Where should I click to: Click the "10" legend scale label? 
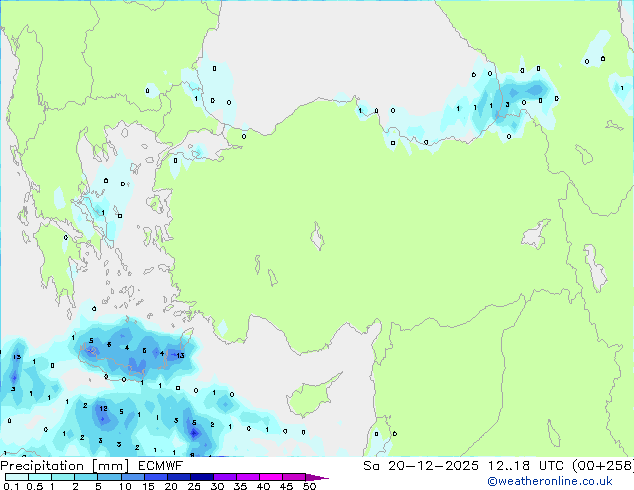tap(125, 486)
